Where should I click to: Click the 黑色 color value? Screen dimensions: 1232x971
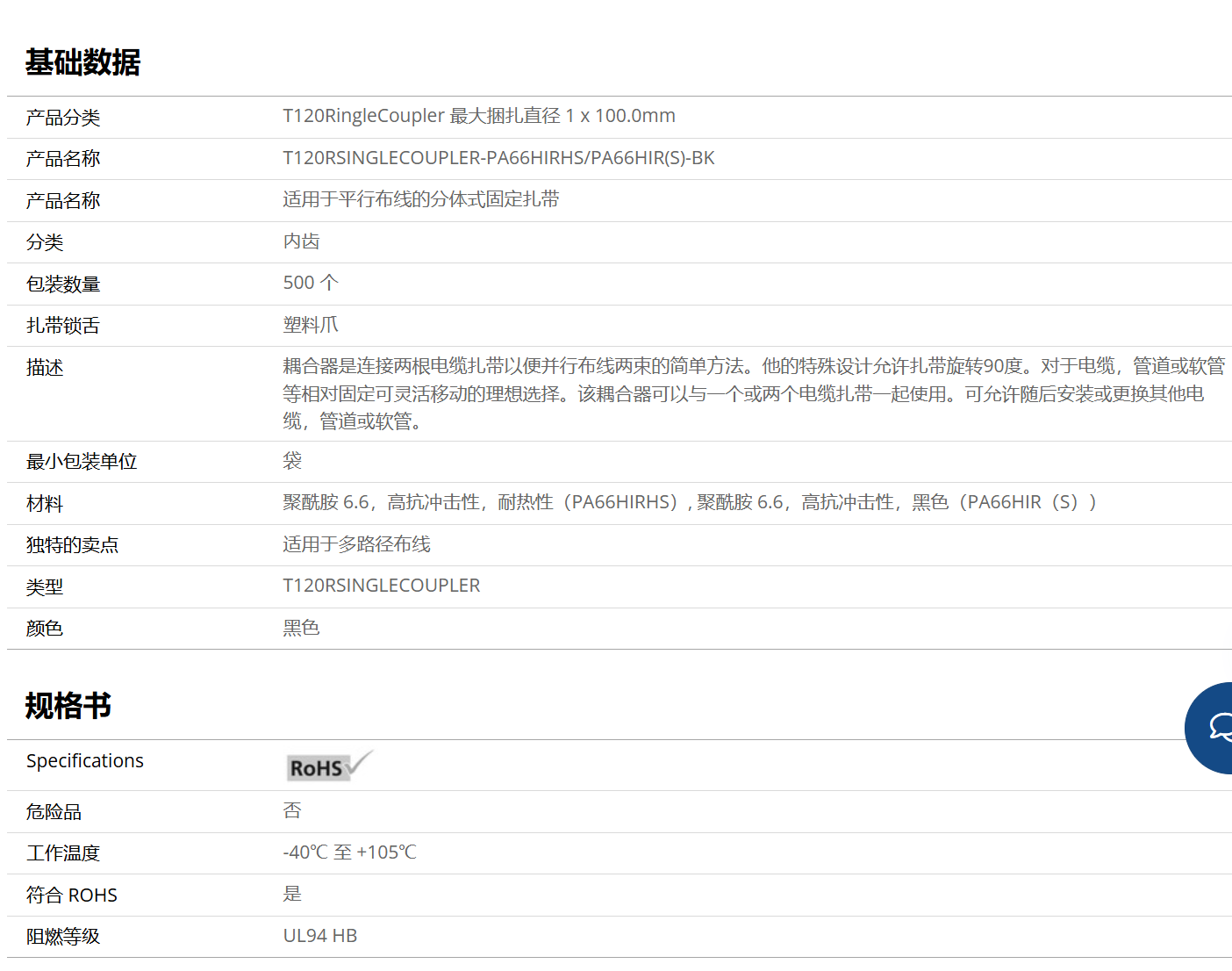301,628
